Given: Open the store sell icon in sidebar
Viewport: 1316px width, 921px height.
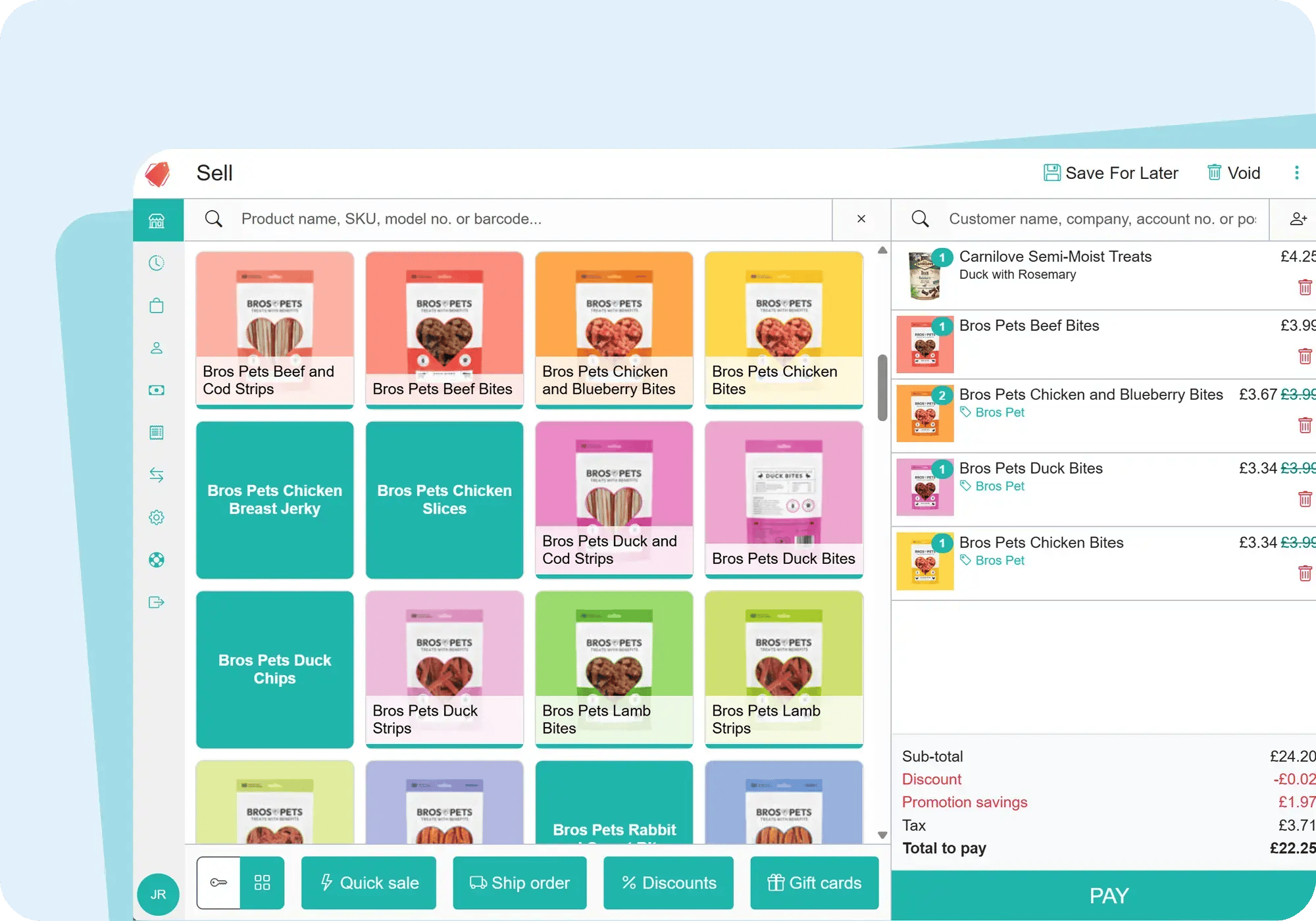Looking at the screenshot, I should 157,221.
